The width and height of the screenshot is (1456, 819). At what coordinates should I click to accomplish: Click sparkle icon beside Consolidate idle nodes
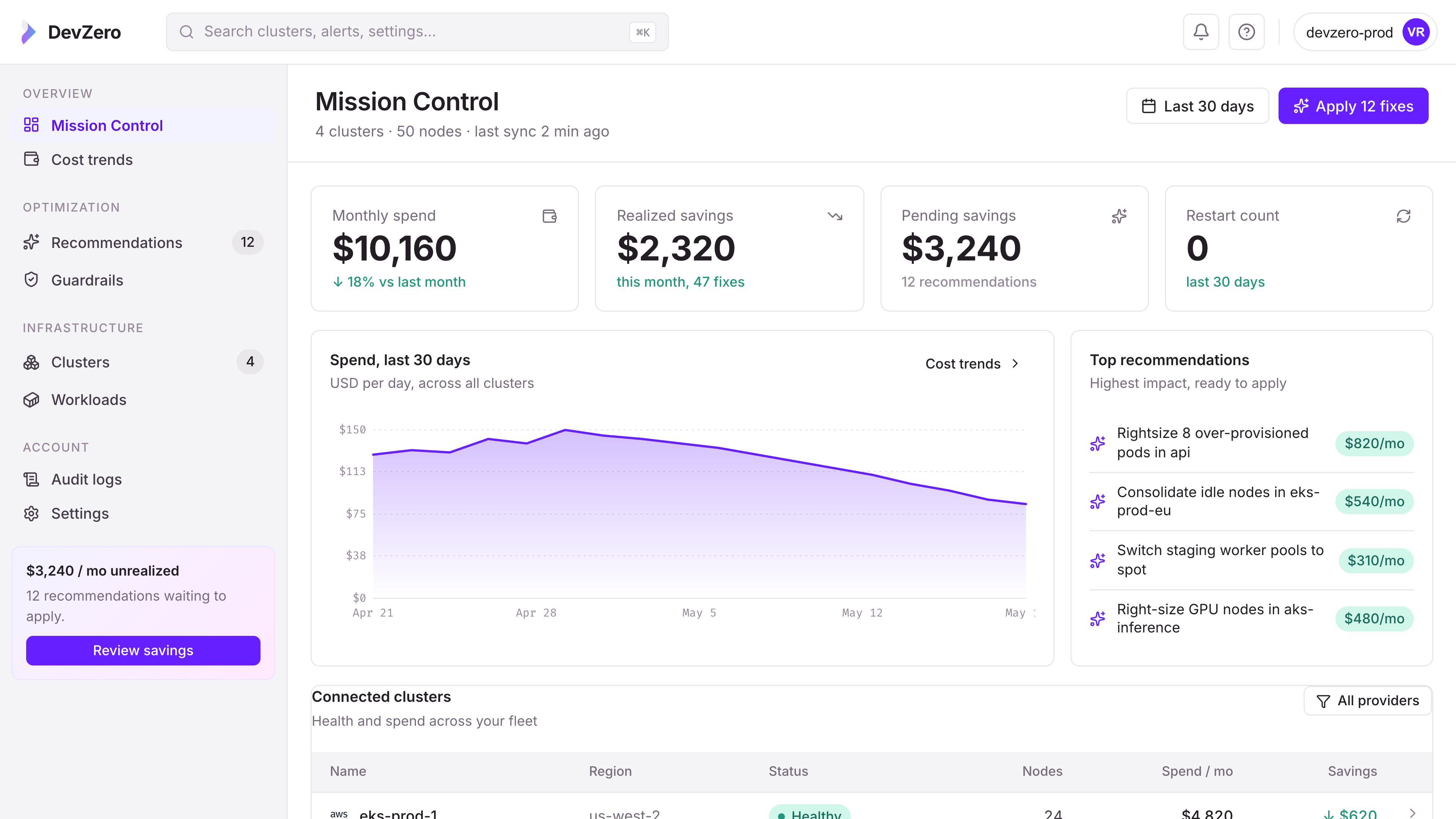point(1098,501)
